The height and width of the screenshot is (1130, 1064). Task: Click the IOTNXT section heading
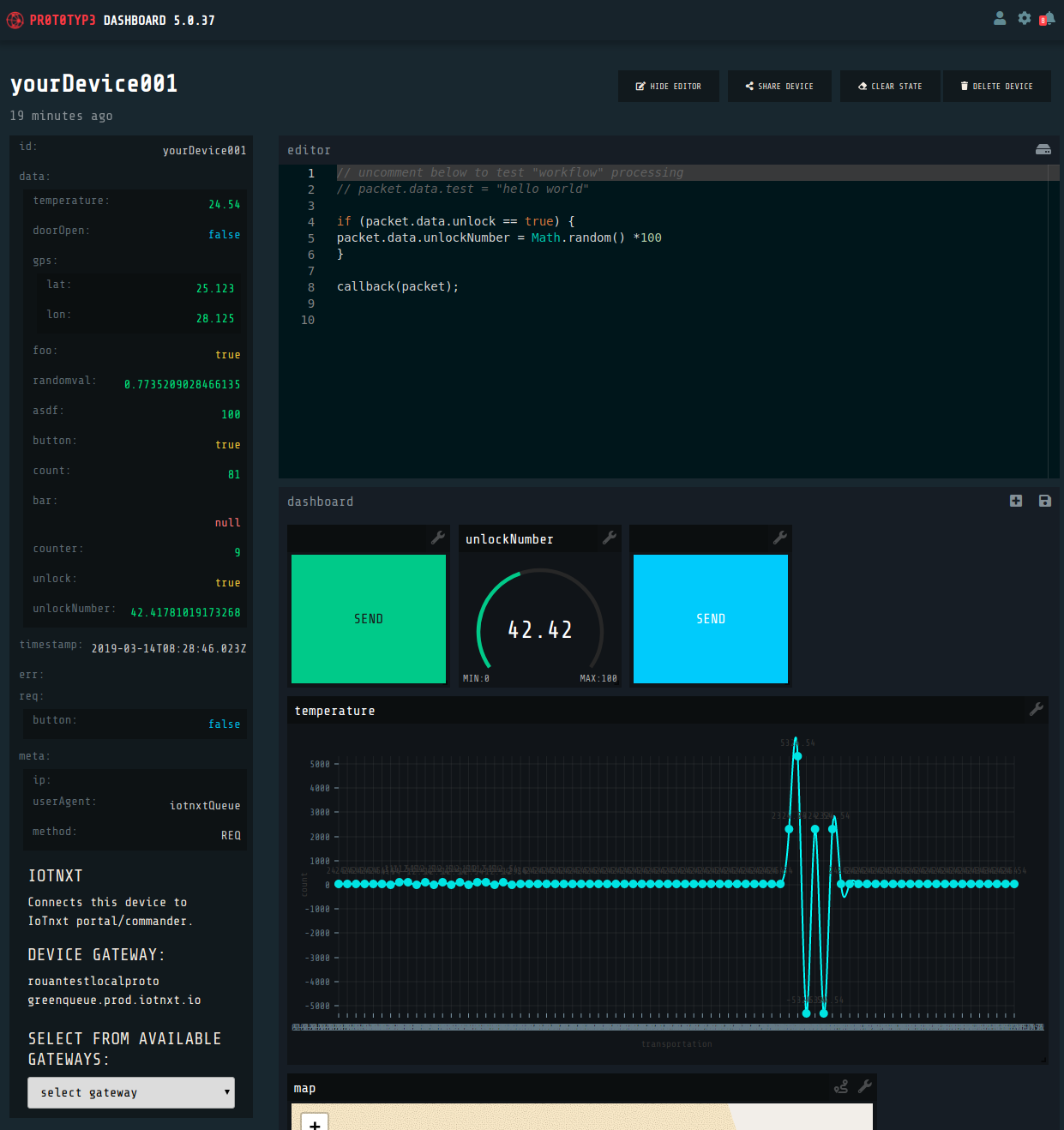click(x=56, y=875)
